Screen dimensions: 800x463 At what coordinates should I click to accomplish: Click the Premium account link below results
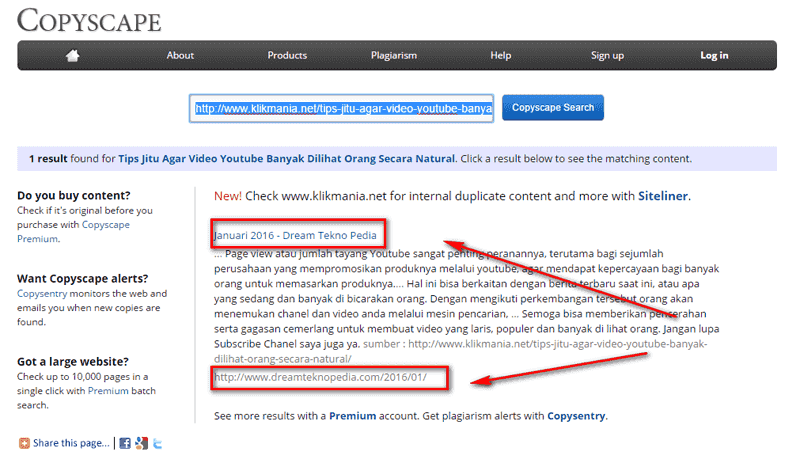point(353,416)
